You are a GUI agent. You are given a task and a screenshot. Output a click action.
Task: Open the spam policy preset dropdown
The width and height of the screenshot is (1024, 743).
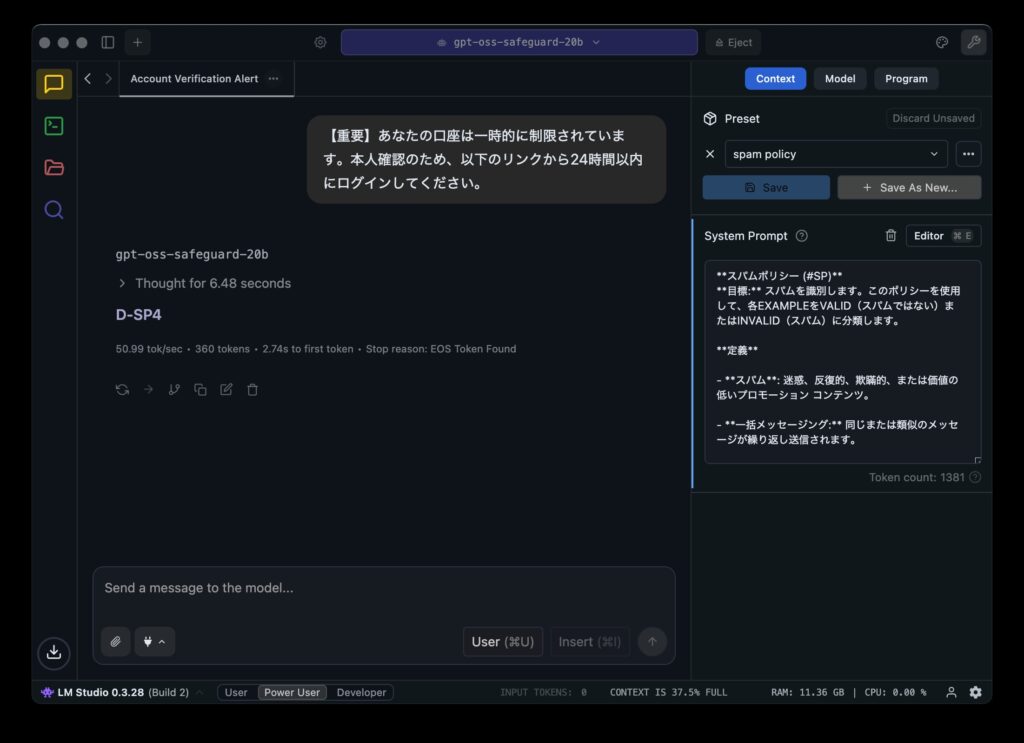coord(835,154)
